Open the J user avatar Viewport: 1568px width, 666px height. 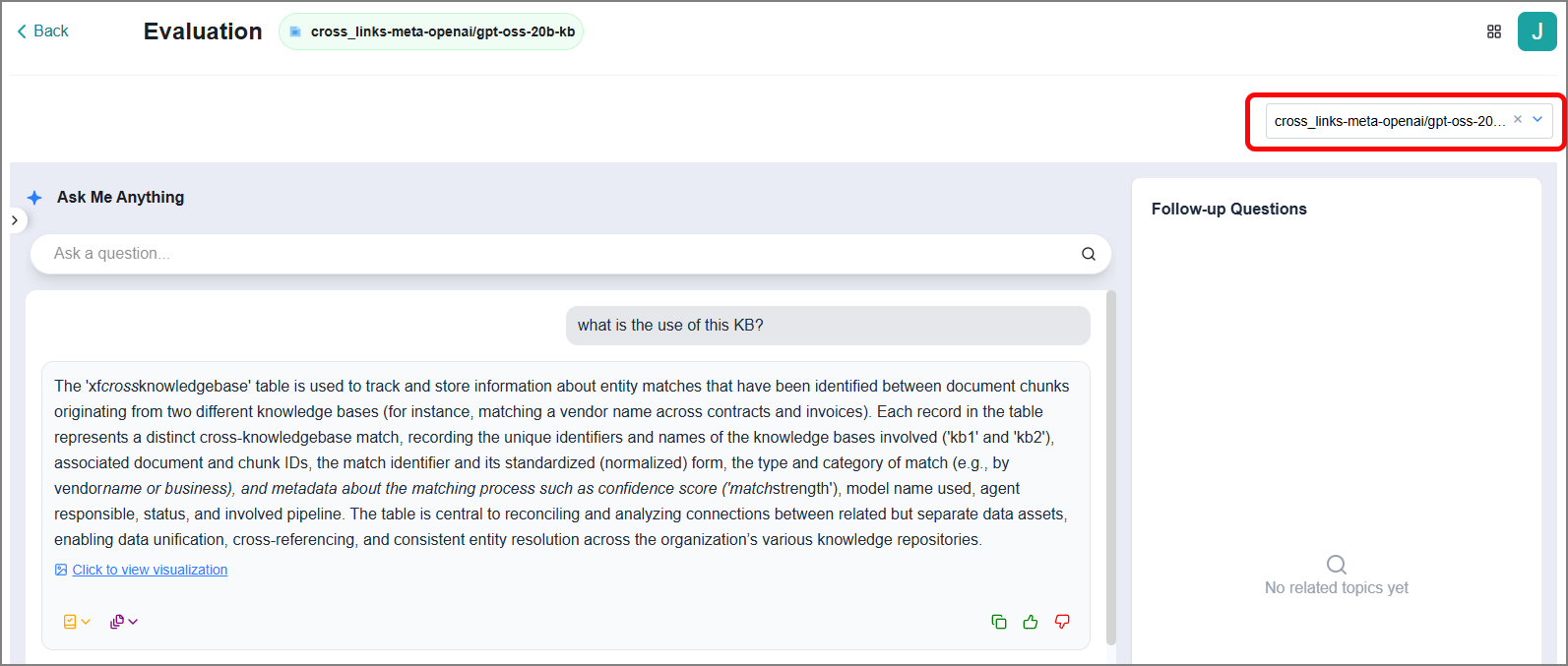(x=1537, y=31)
